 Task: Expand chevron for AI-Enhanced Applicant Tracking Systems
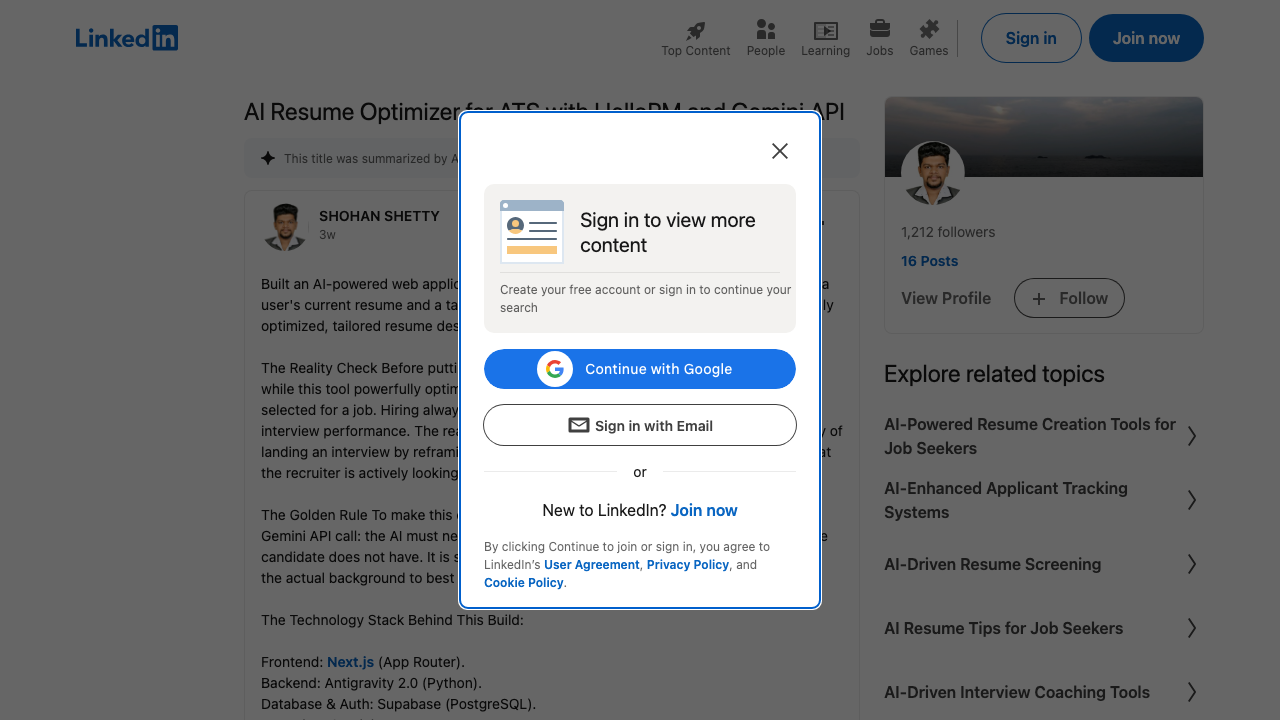(x=1191, y=500)
